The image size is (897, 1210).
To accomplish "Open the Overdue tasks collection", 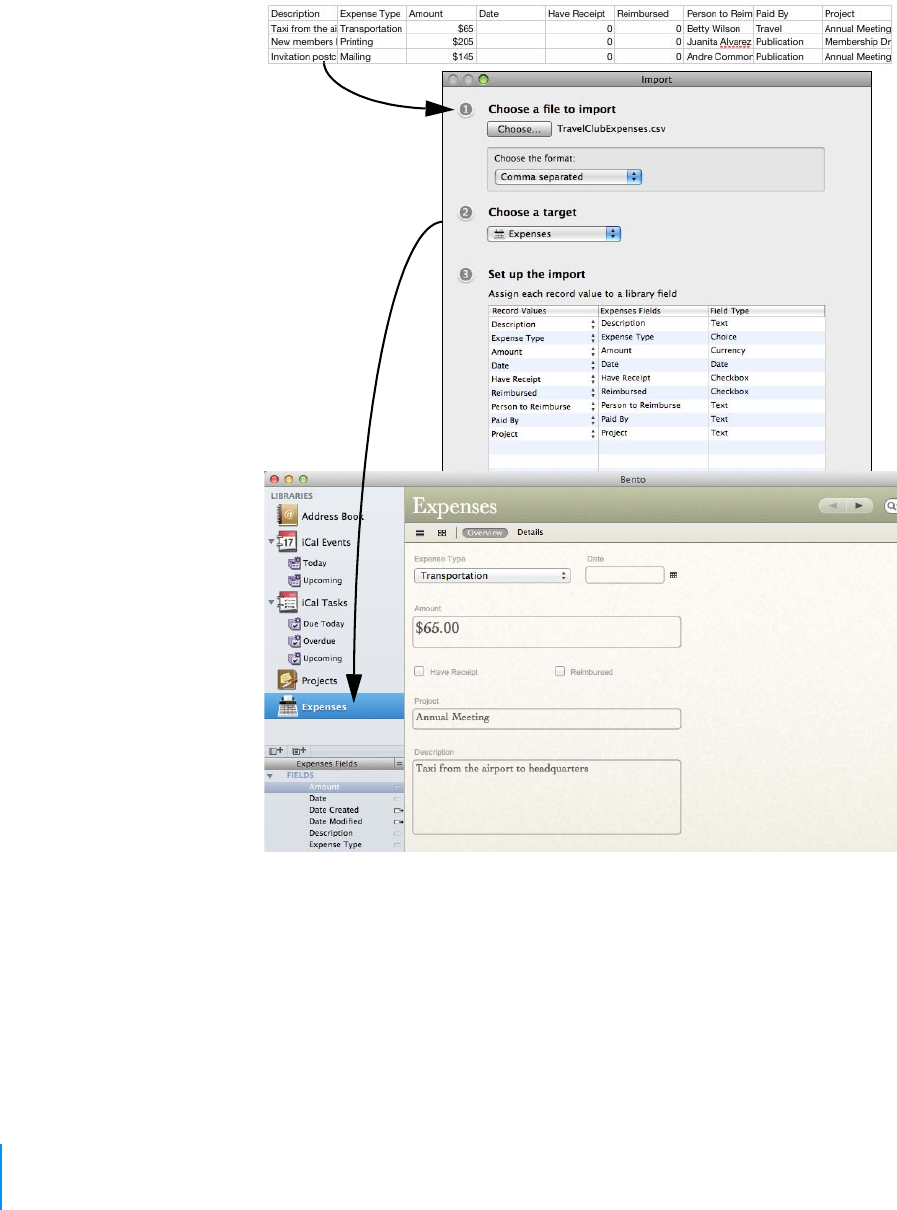I will pos(312,641).
